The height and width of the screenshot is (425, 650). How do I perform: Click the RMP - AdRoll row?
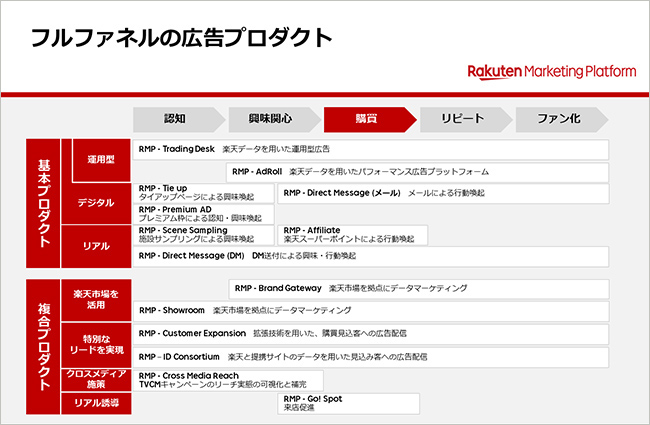click(x=417, y=172)
